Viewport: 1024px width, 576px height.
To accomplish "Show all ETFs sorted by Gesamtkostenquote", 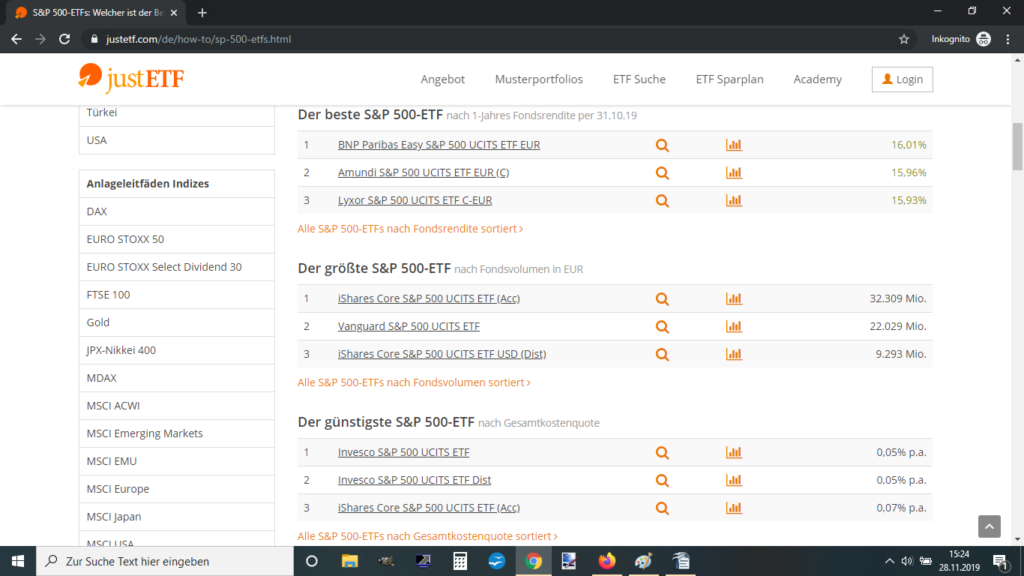I will point(427,536).
